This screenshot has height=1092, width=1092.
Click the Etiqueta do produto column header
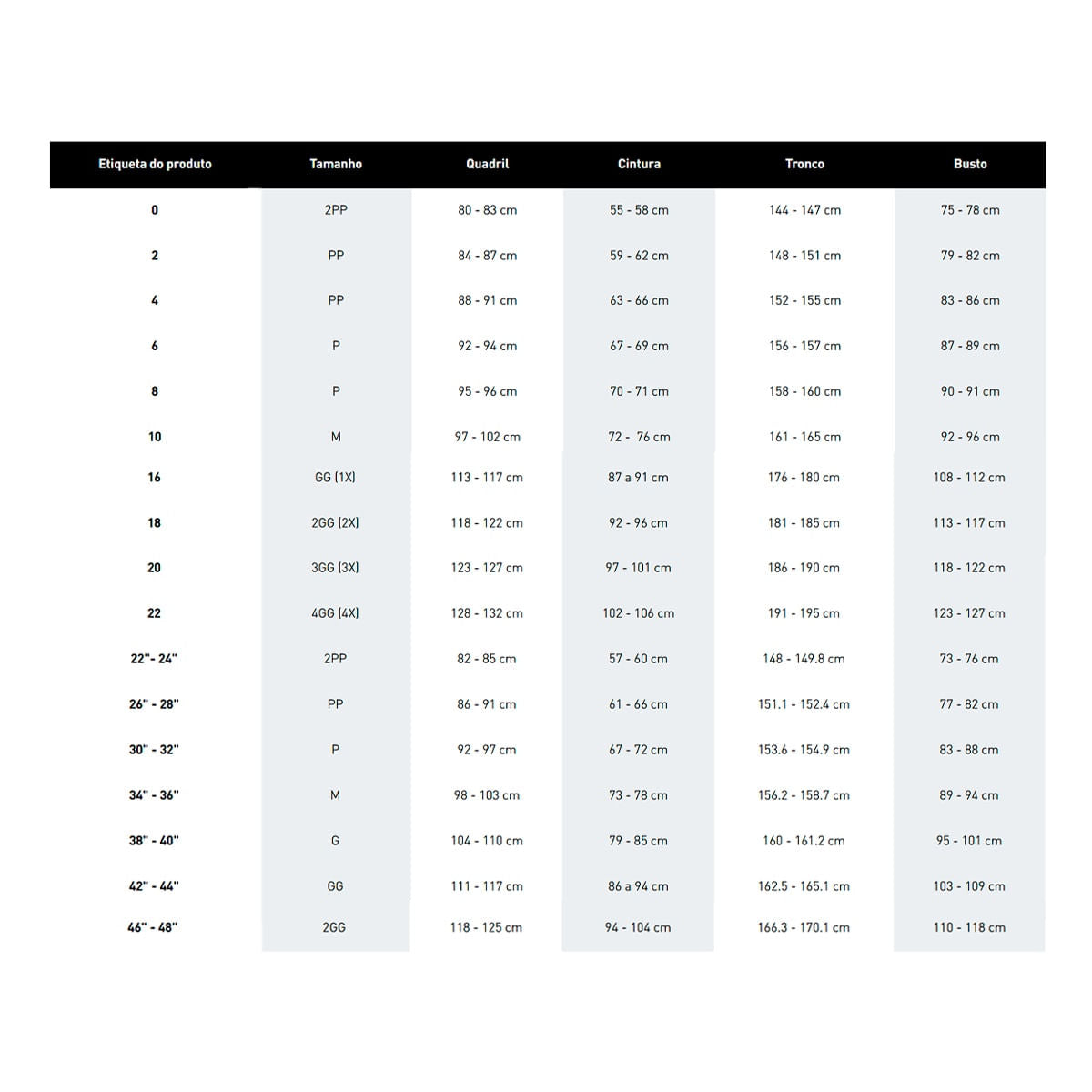155,165
